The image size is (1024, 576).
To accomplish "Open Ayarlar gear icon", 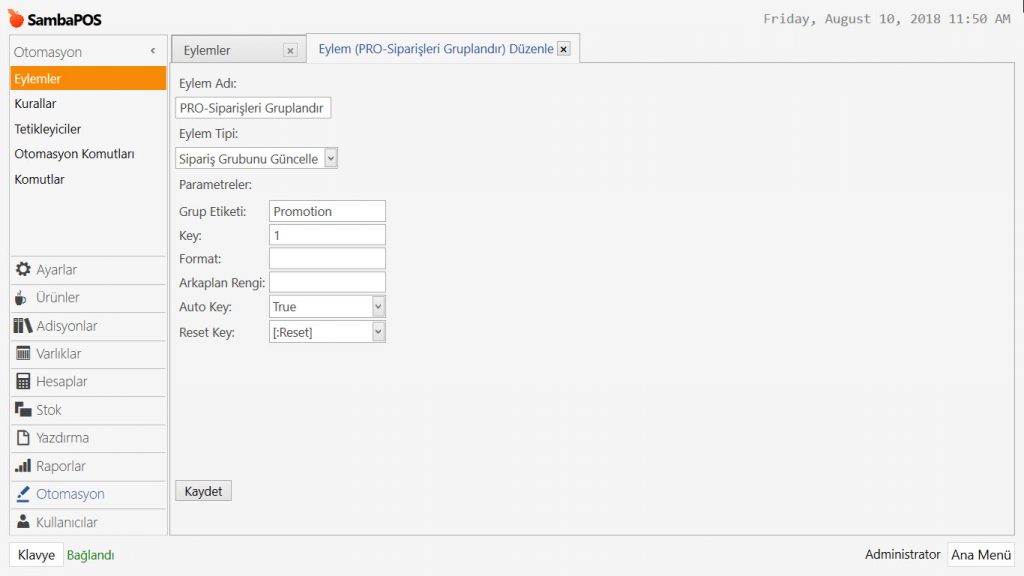I will pos(23,269).
